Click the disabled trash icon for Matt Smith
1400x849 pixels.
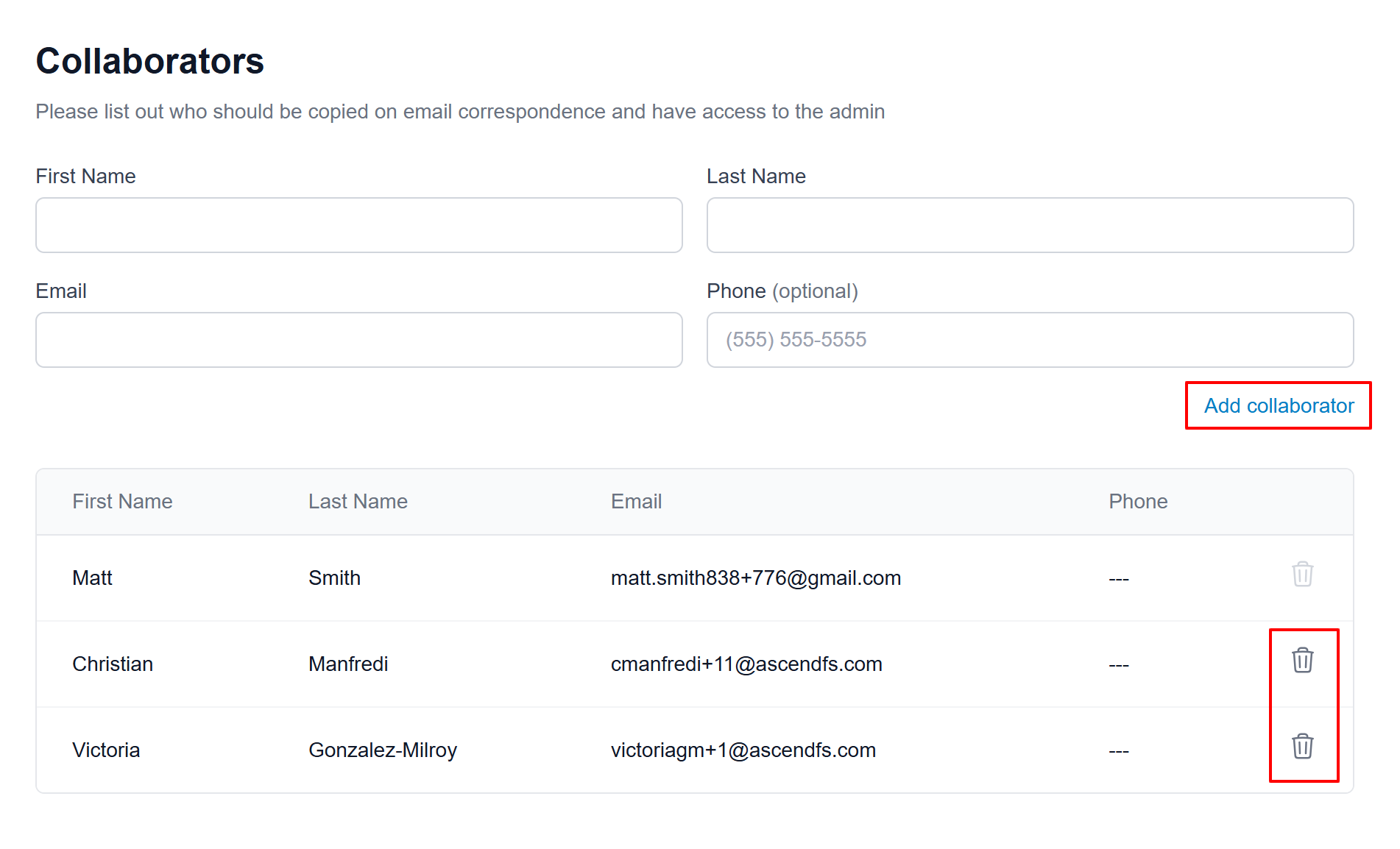tap(1302, 575)
